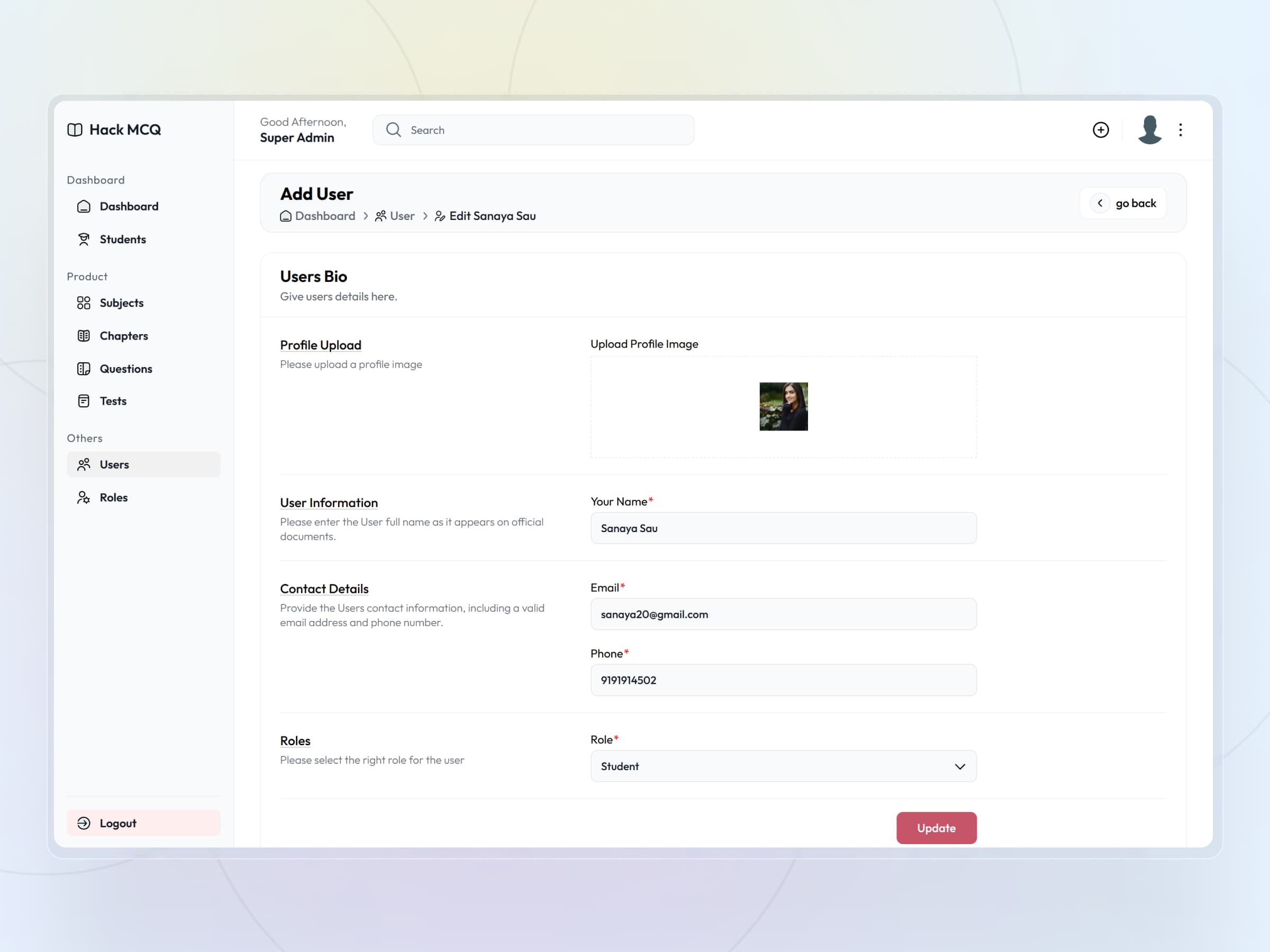Click the Subjects grid icon in sidebar
Viewport: 1270px width, 952px height.
[x=84, y=303]
